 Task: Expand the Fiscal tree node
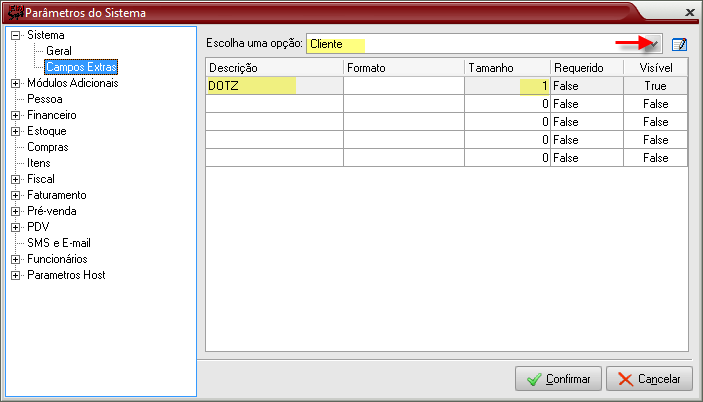point(15,179)
